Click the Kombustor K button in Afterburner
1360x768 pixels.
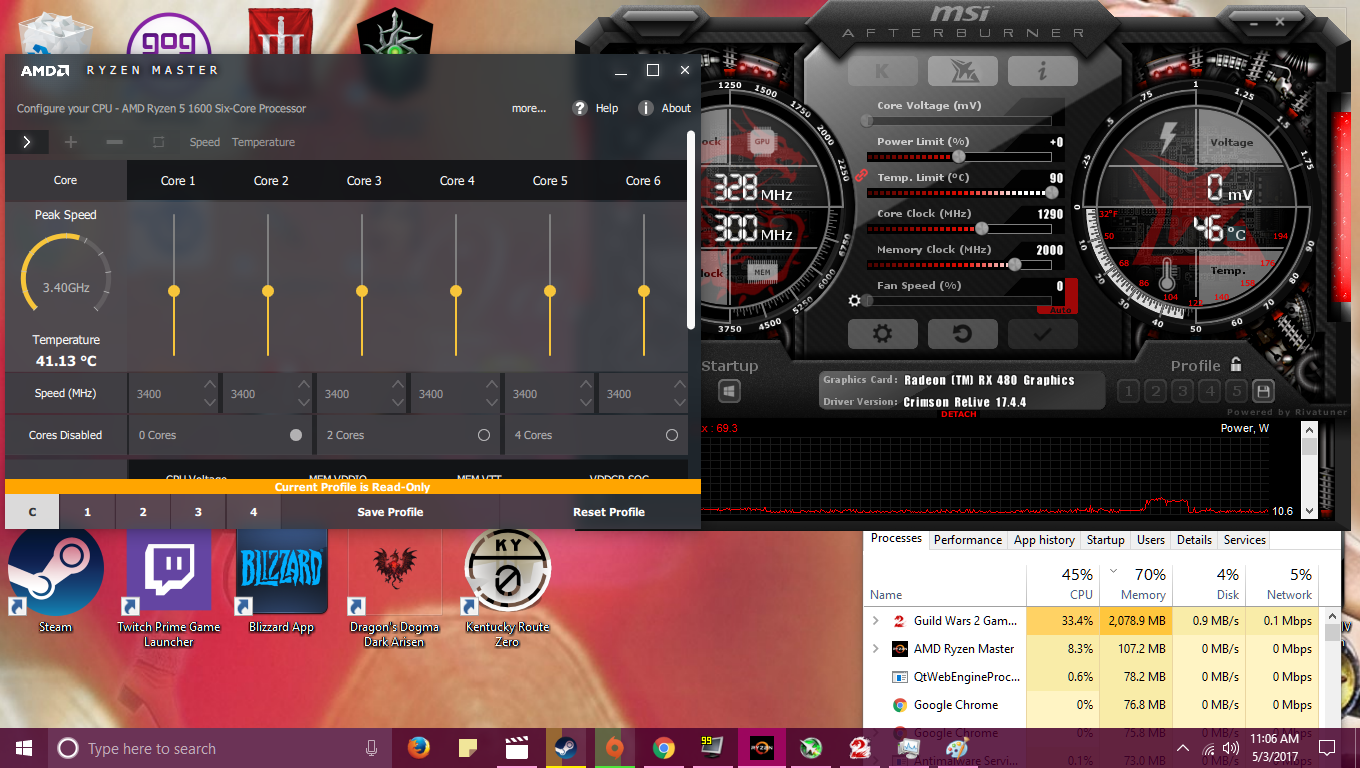pos(882,71)
